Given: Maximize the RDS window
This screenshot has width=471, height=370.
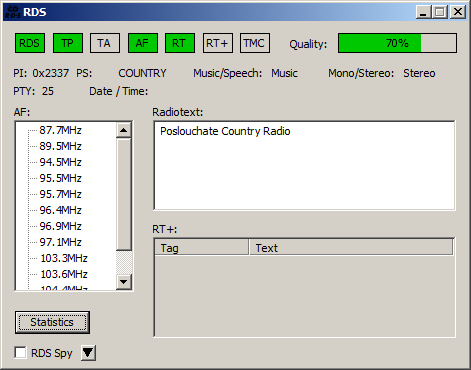Looking at the screenshot, I should pyautogui.click(x=440, y=12).
